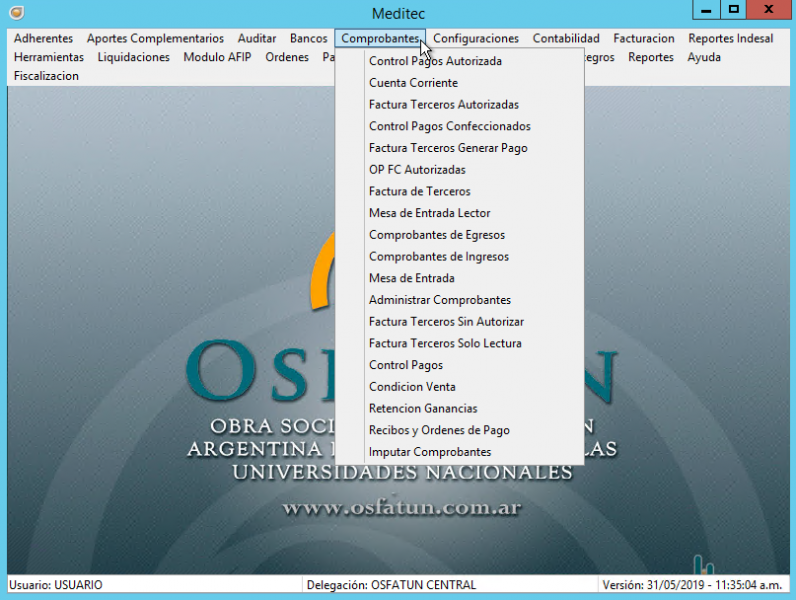Open OP FC Autorizadas entry
The height and width of the screenshot is (600, 796).
[x=460, y=170]
